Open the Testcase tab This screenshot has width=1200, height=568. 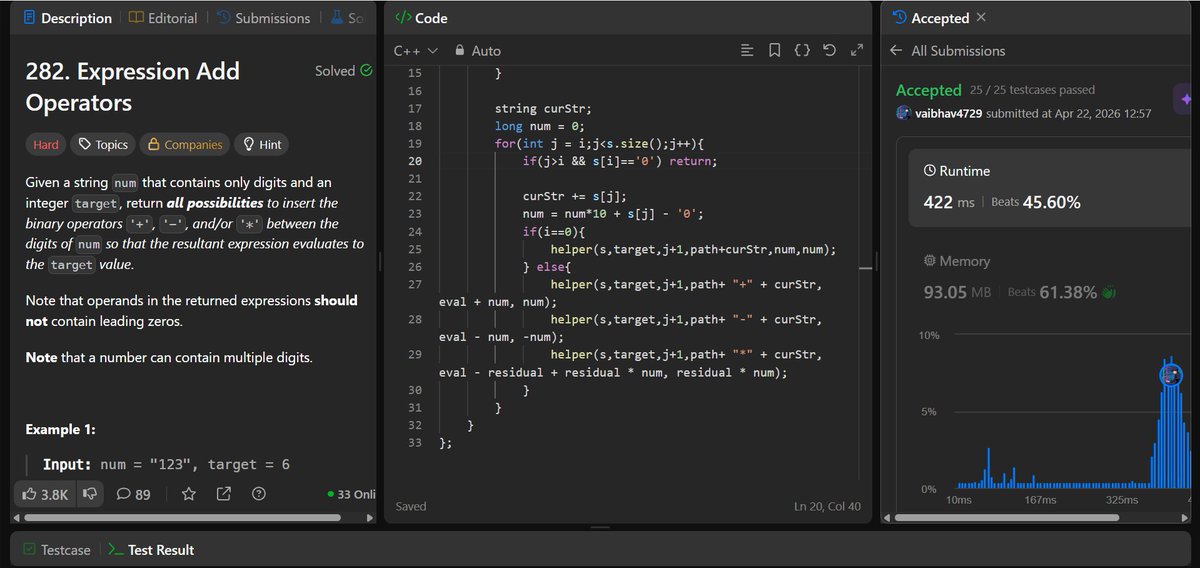tap(57, 550)
